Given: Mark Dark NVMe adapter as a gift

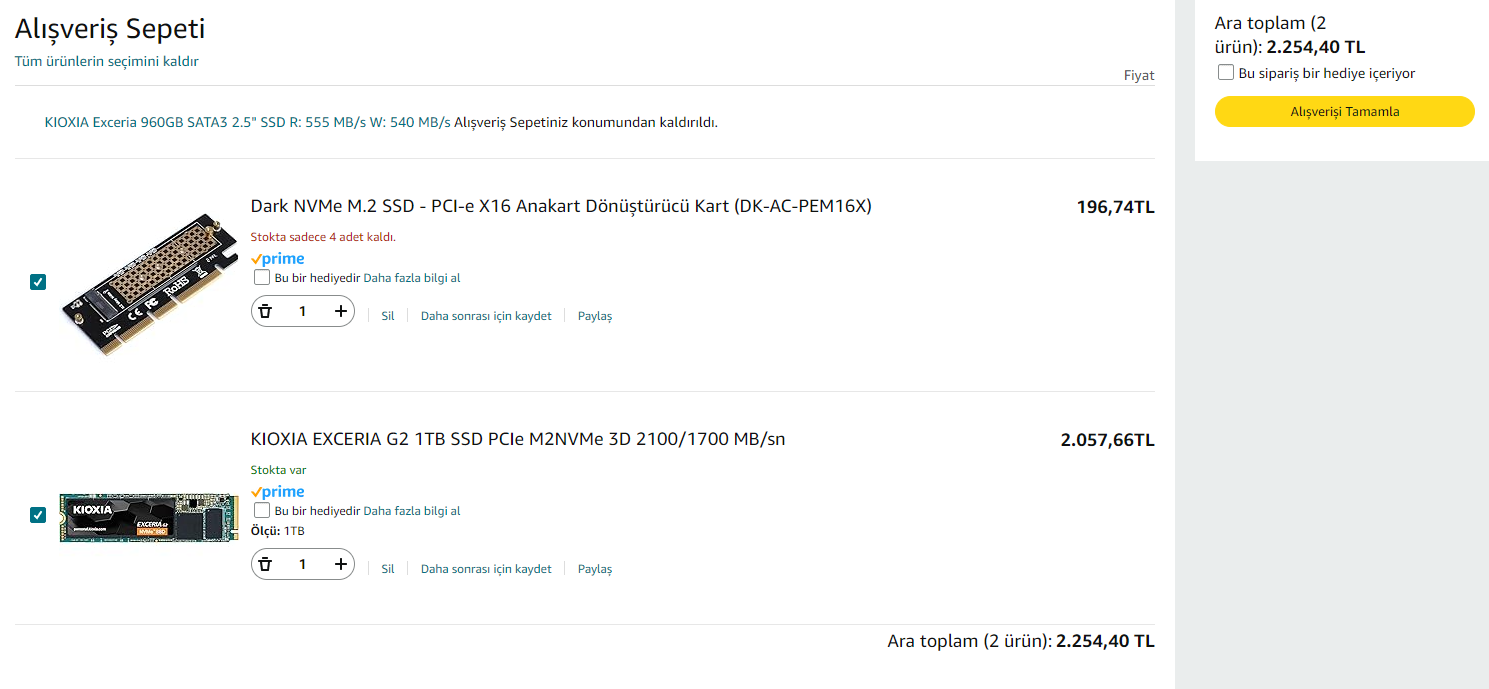Looking at the screenshot, I should coord(262,277).
